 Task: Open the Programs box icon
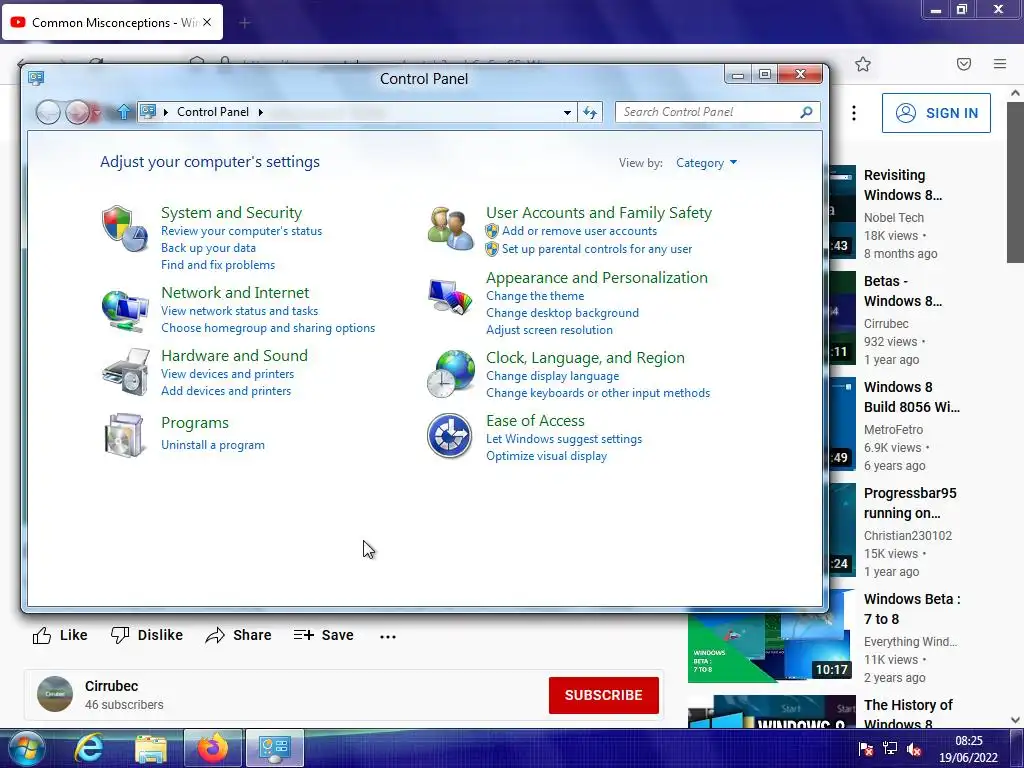pyautogui.click(x=124, y=435)
